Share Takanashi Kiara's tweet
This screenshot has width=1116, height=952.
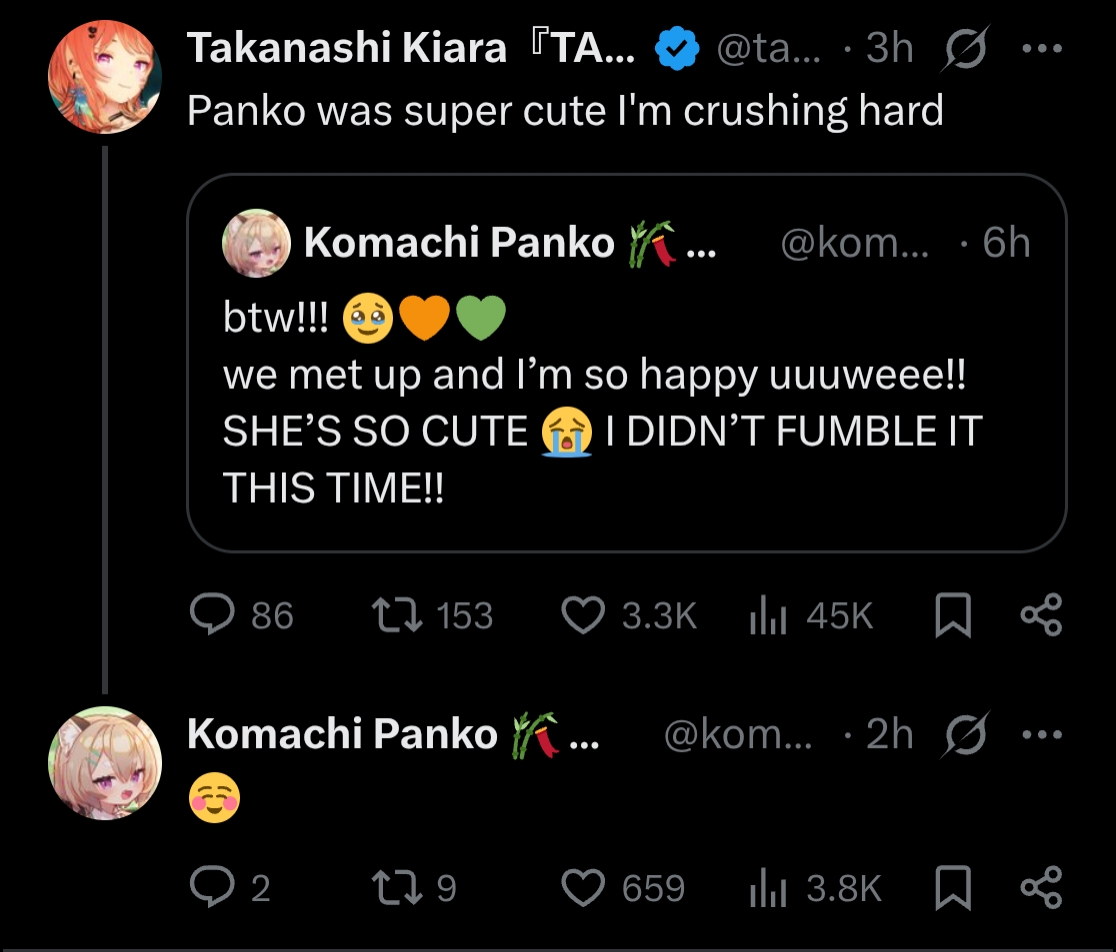[1041, 615]
